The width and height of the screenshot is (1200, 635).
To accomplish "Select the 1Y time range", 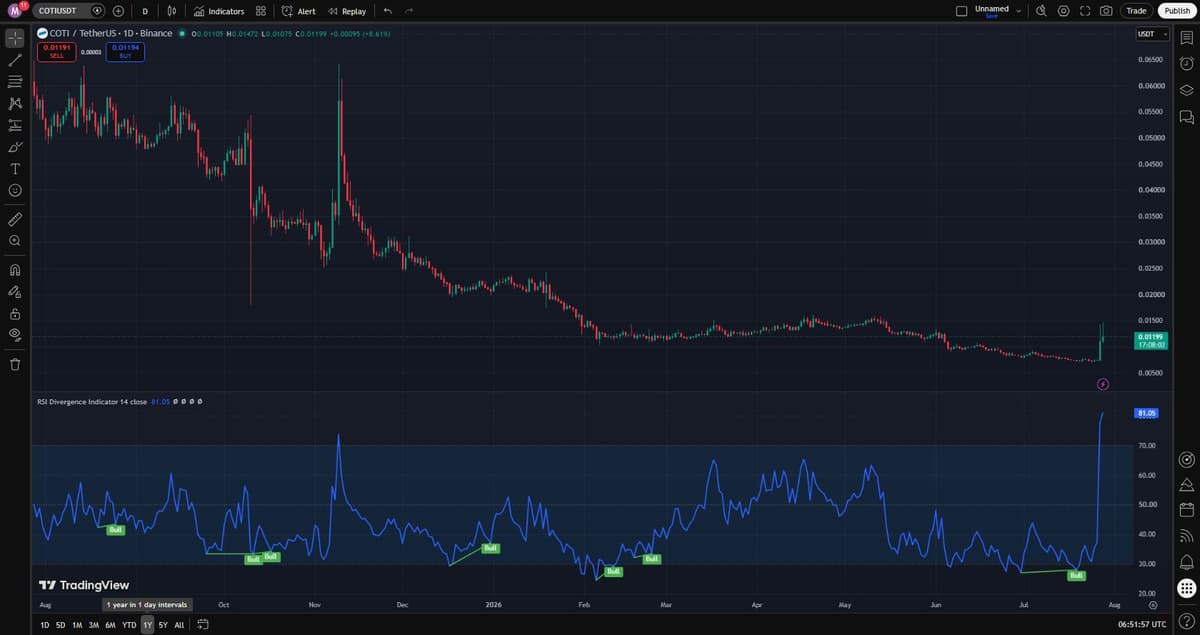I will click(148, 625).
